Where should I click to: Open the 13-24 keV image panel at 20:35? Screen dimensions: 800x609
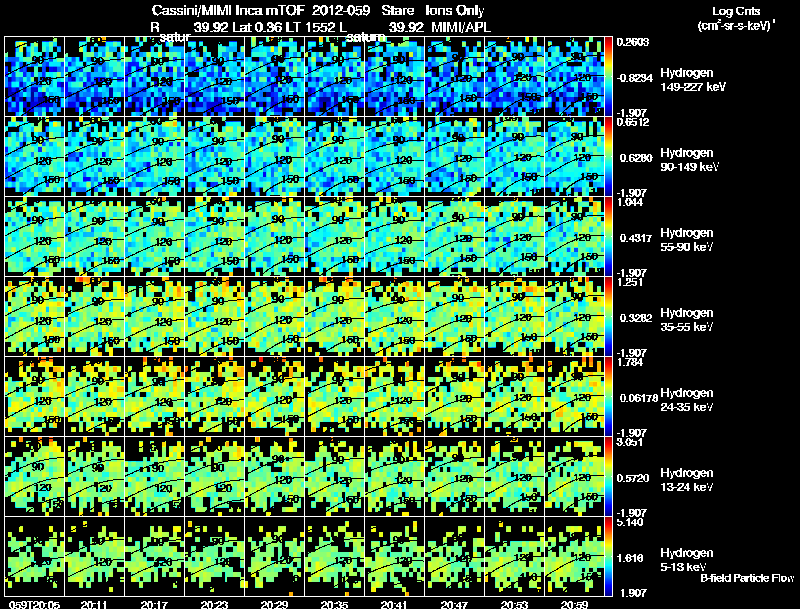click(335, 476)
